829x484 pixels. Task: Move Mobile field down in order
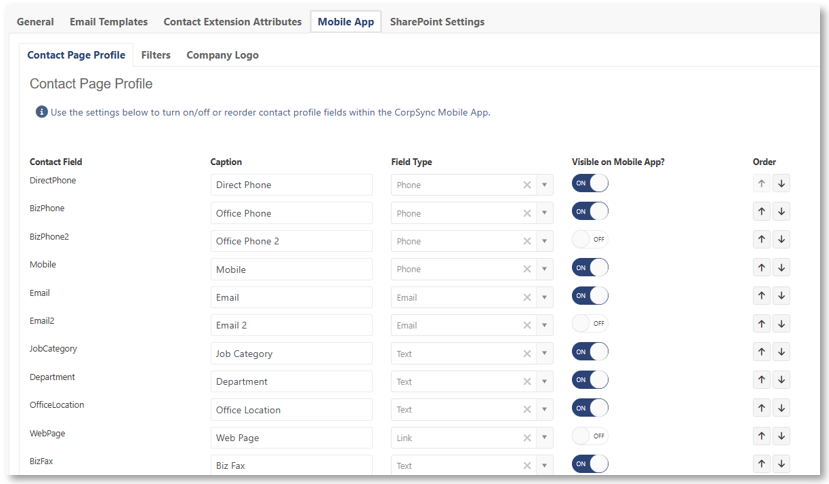(781, 268)
